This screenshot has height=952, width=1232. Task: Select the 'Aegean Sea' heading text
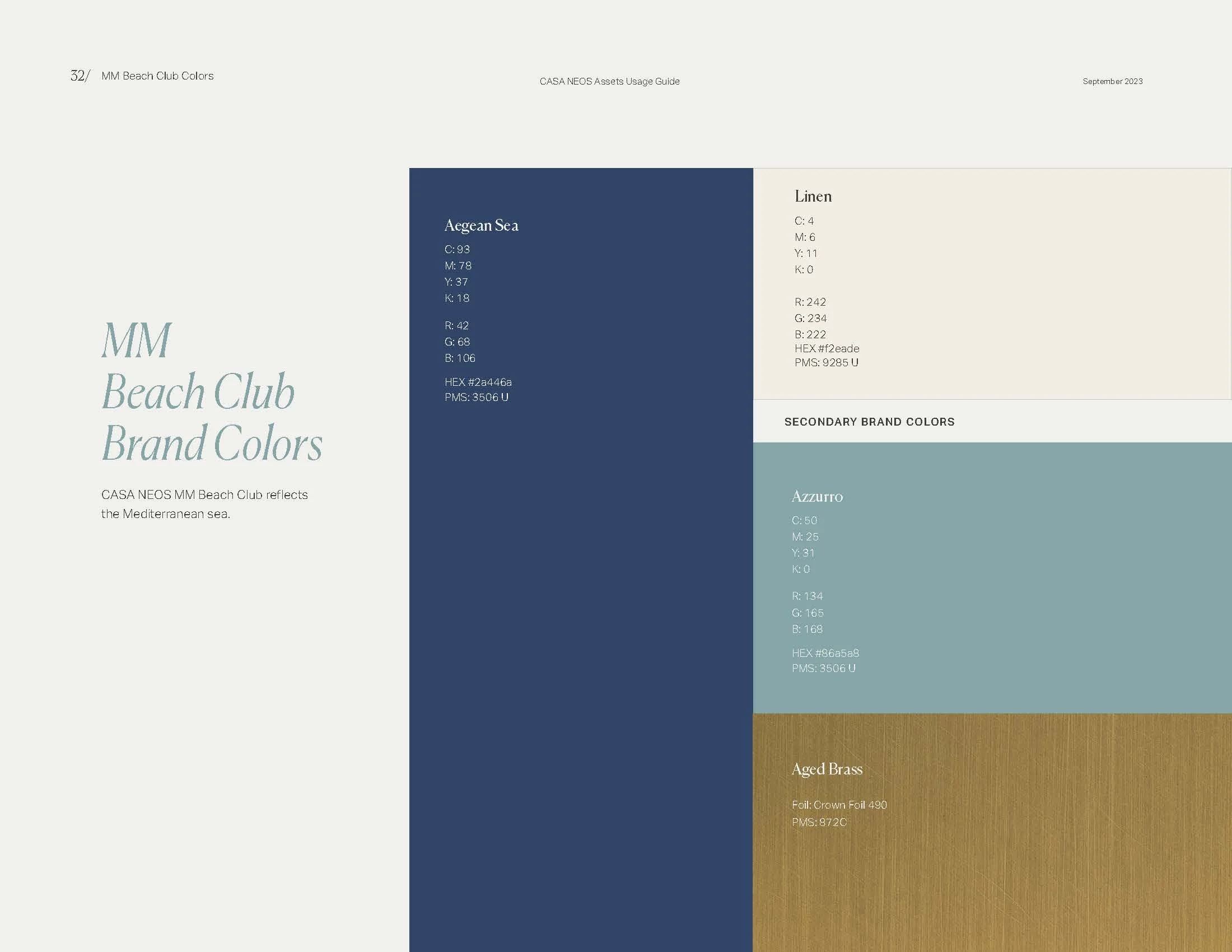(x=481, y=226)
